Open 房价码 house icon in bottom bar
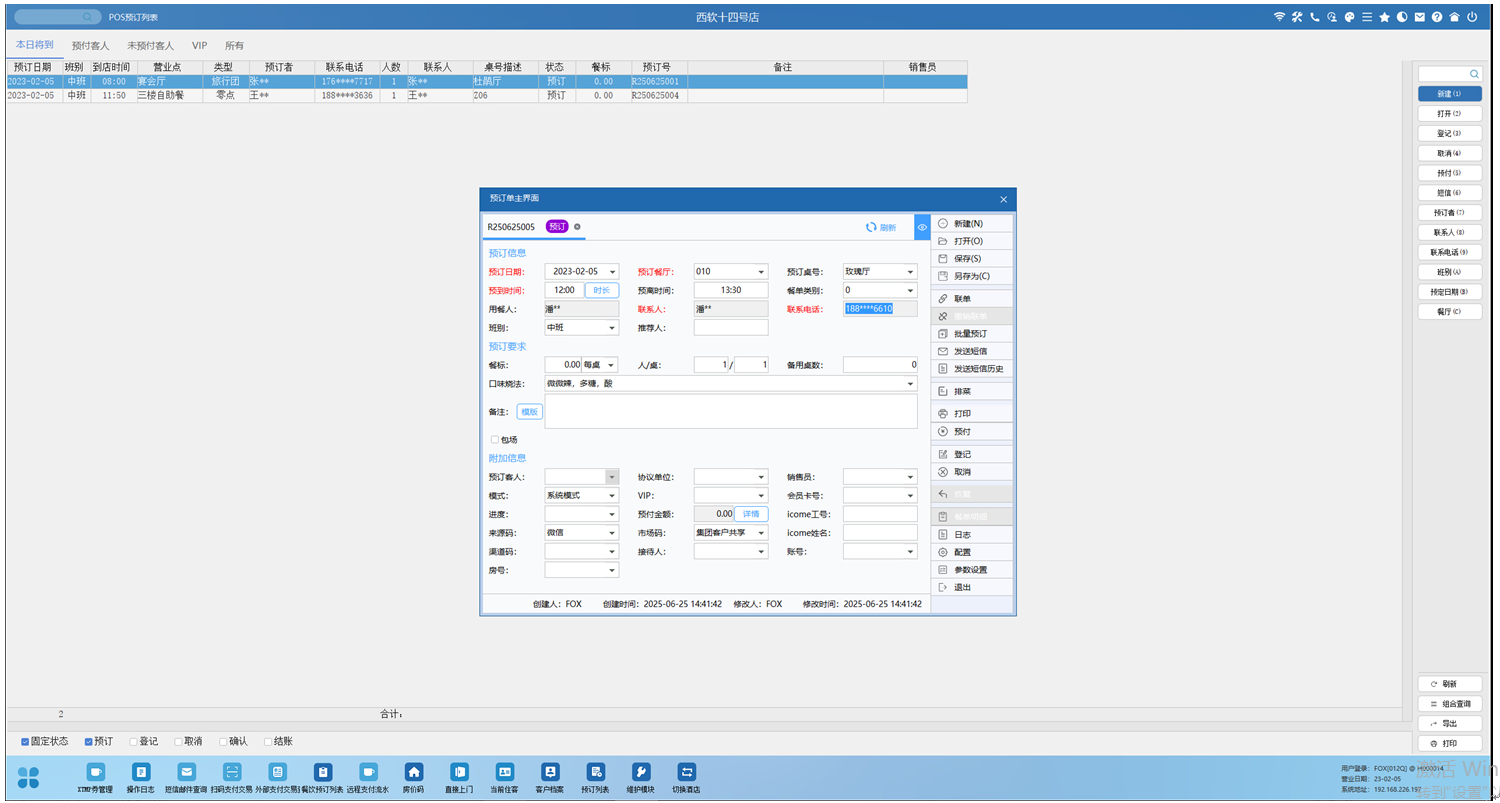This screenshot has width=1500, height=803. [413, 772]
